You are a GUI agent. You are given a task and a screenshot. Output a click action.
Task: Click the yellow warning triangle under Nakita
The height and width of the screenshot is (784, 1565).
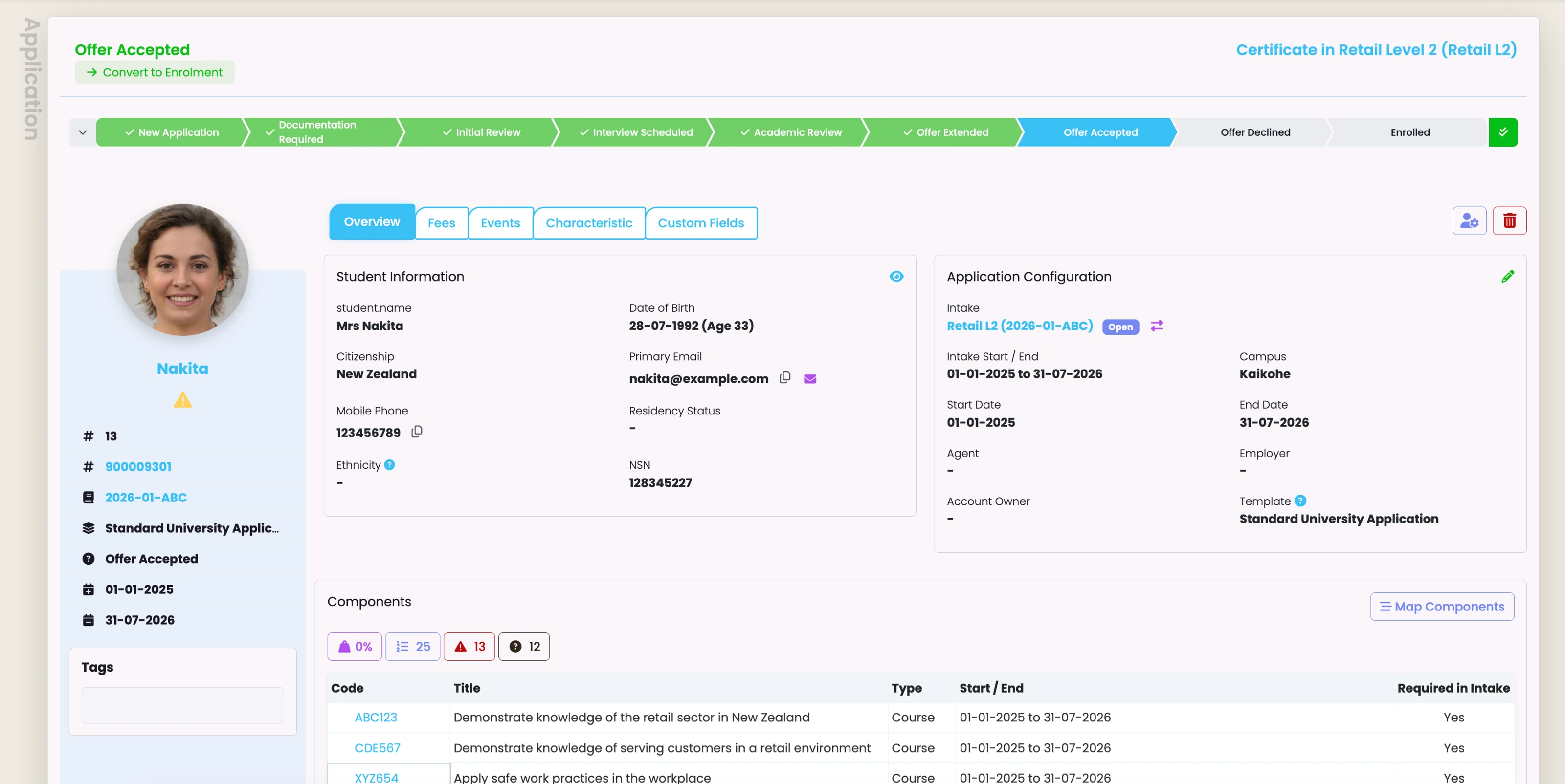click(182, 400)
